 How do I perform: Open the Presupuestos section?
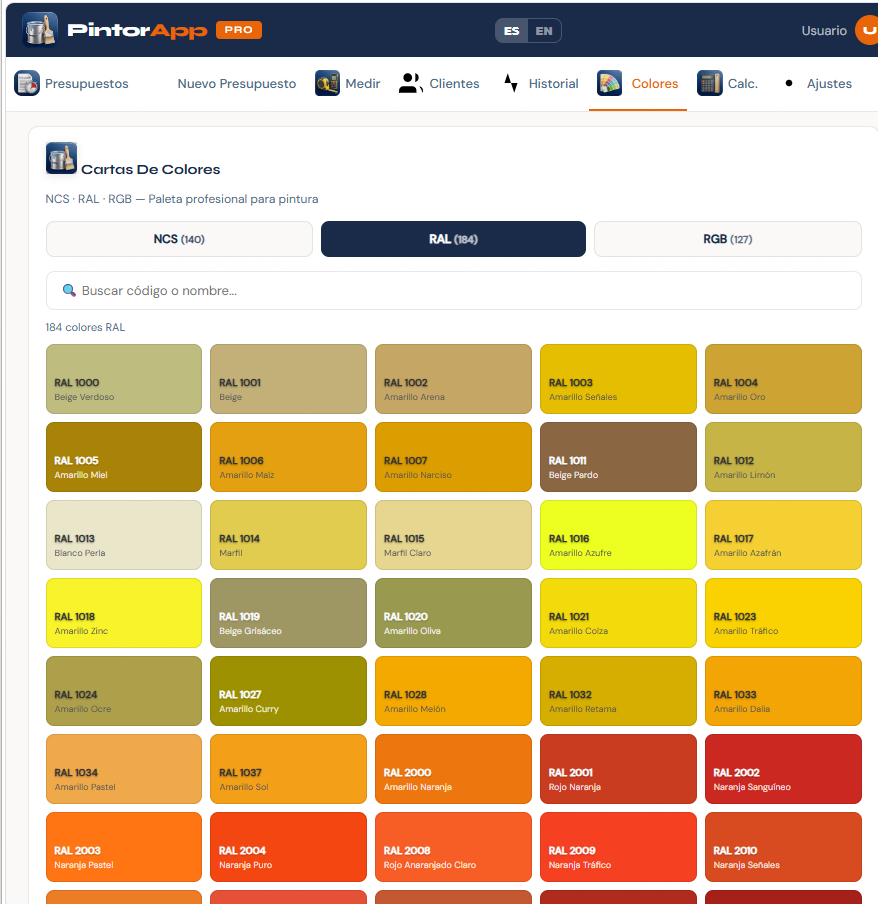(x=71, y=84)
